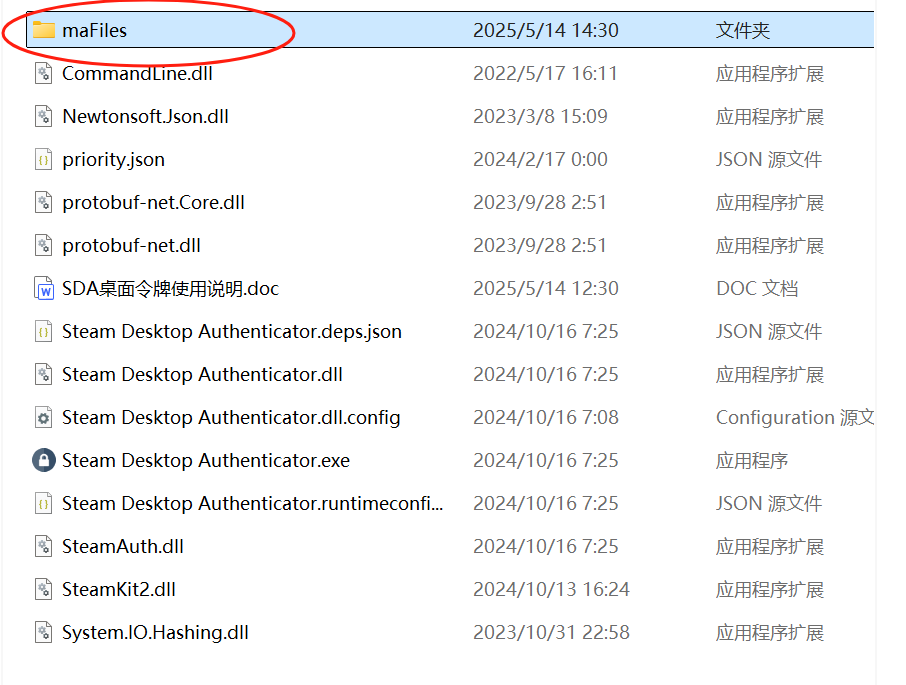
Task: Click CommandLine.dll date 2022/5/17 16:11
Action: (x=545, y=73)
